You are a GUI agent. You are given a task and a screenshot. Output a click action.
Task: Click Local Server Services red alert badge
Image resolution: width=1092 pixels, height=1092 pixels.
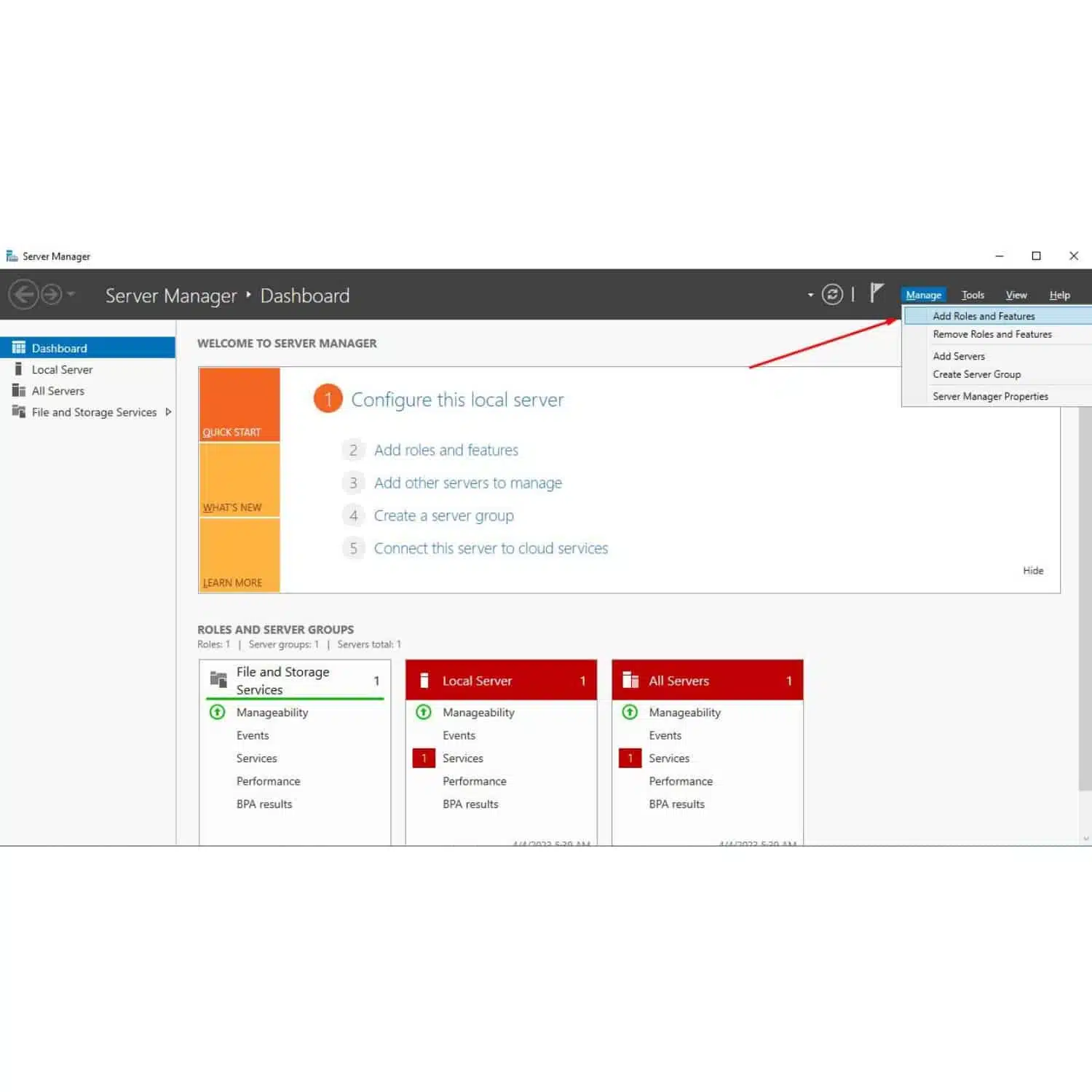pyautogui.click(x=424, y=758)
